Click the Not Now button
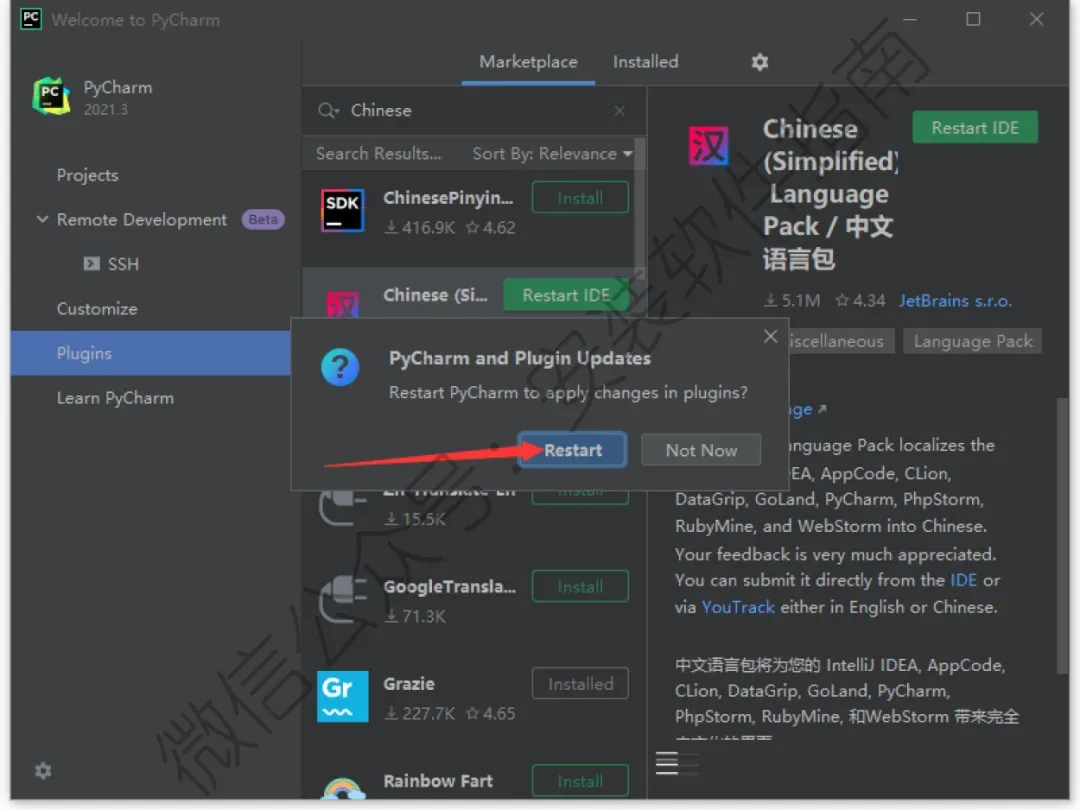This screenshot has height=810, width=1080. tap(700, 450)
